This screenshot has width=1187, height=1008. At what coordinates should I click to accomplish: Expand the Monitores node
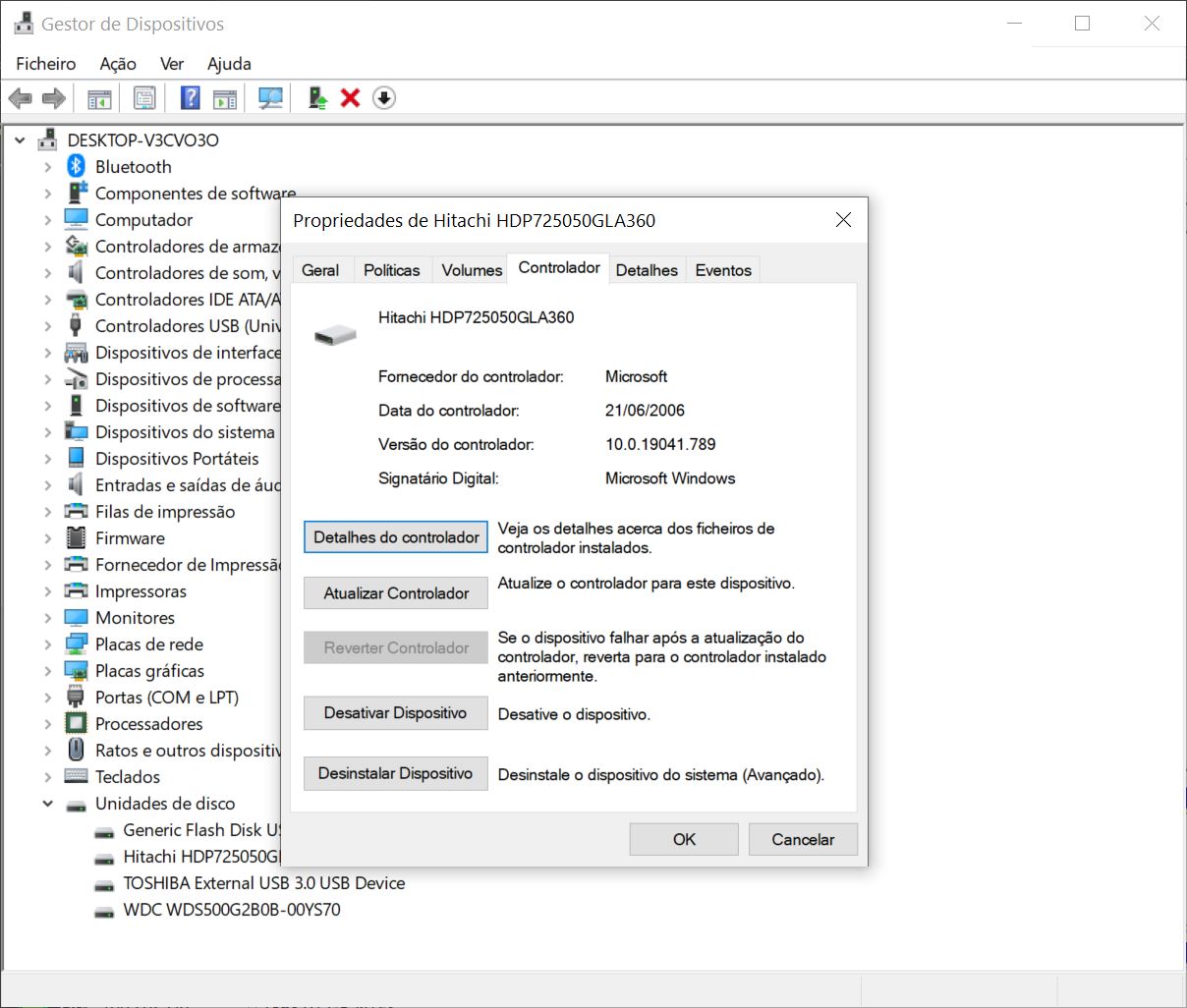pos(47,618)
